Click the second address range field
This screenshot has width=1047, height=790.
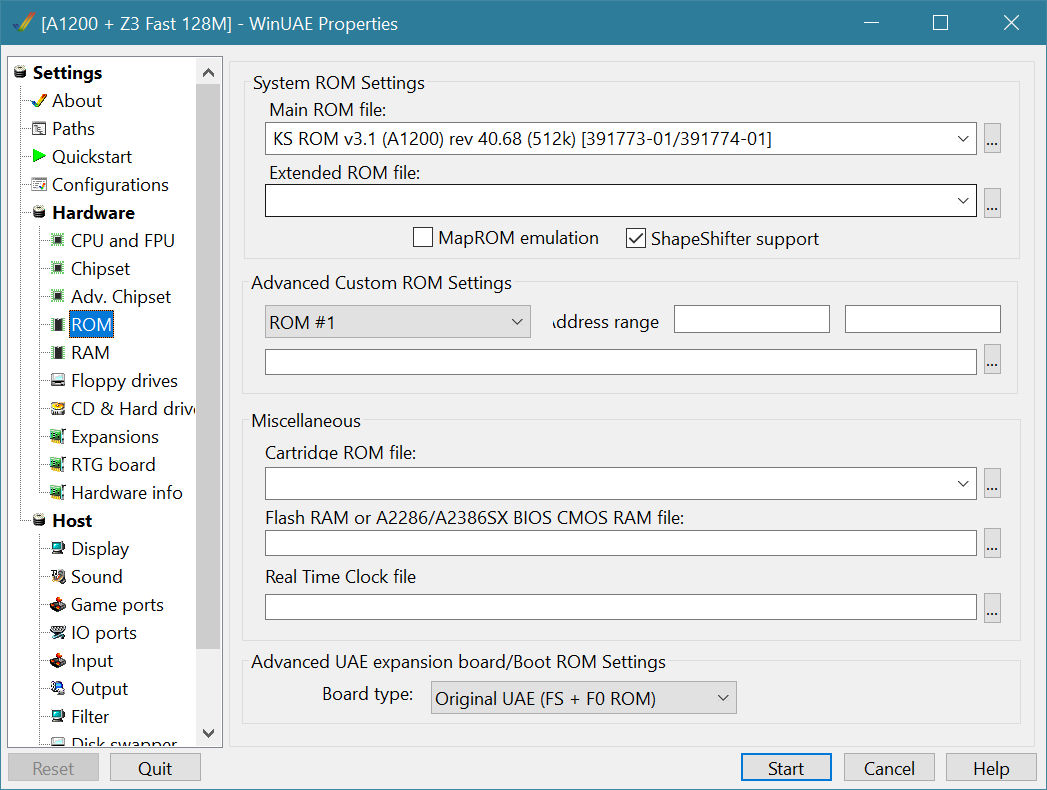[923, 319]
